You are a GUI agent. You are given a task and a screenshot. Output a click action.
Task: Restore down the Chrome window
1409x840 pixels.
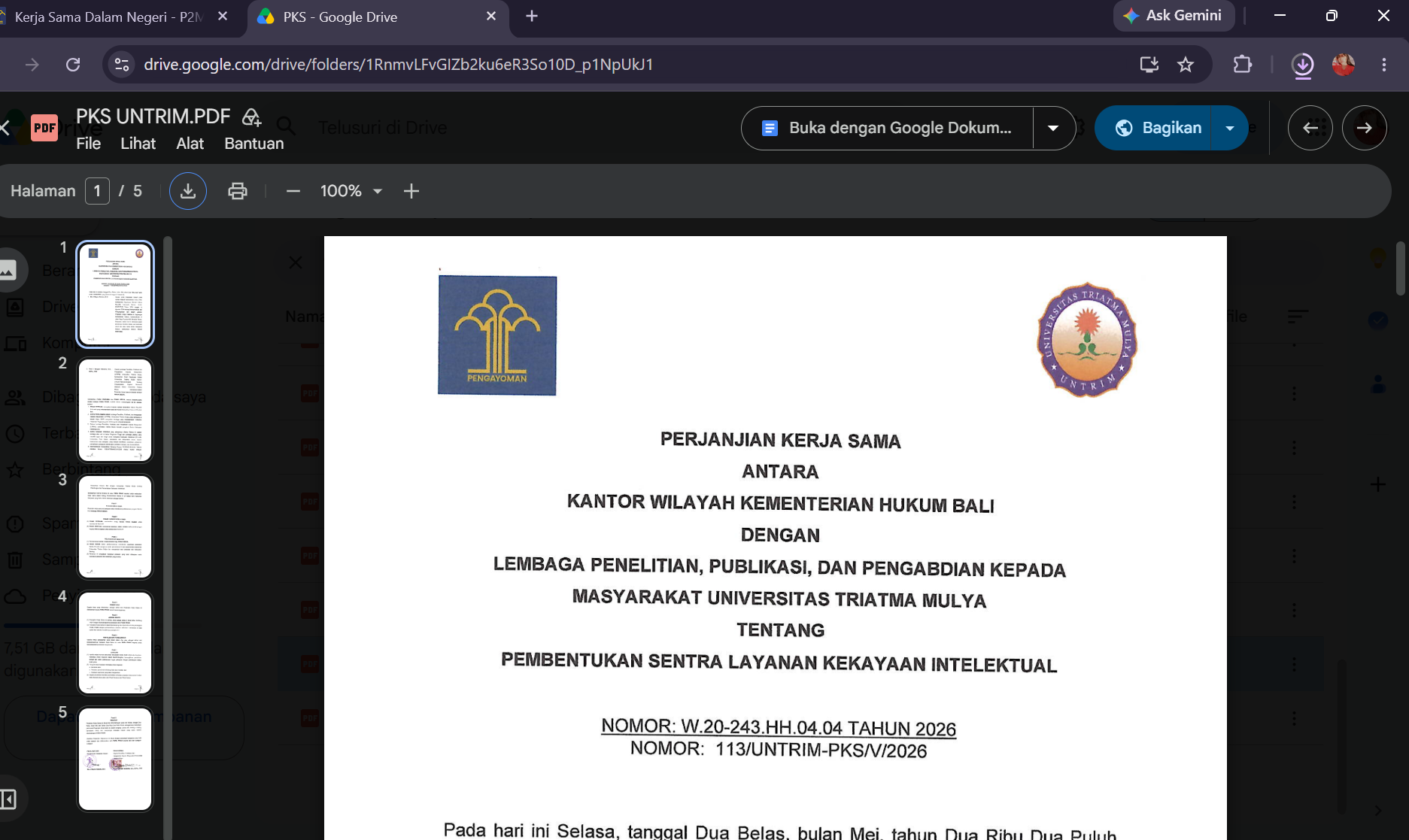(x=1332, y=16)
